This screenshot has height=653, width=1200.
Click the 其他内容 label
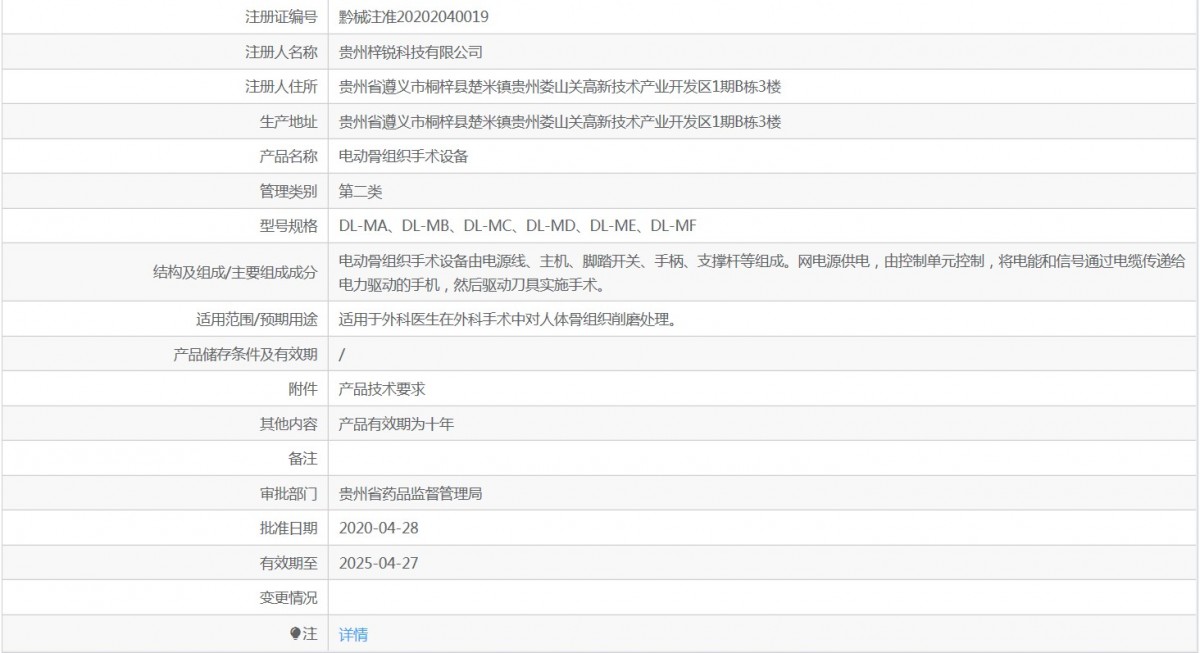point(288,424)
